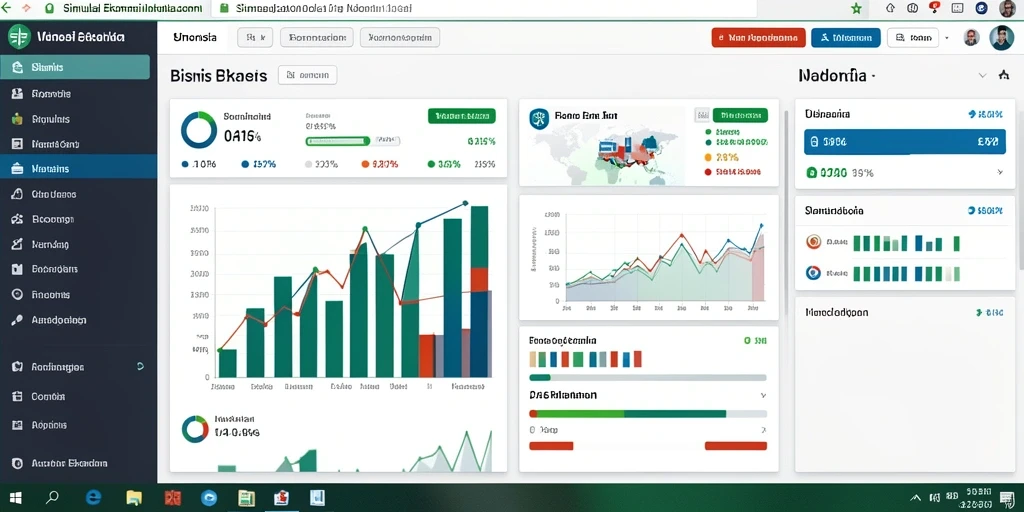
Task: Open the small caret dropdown after Eoan button
Action: click(947, 39)
